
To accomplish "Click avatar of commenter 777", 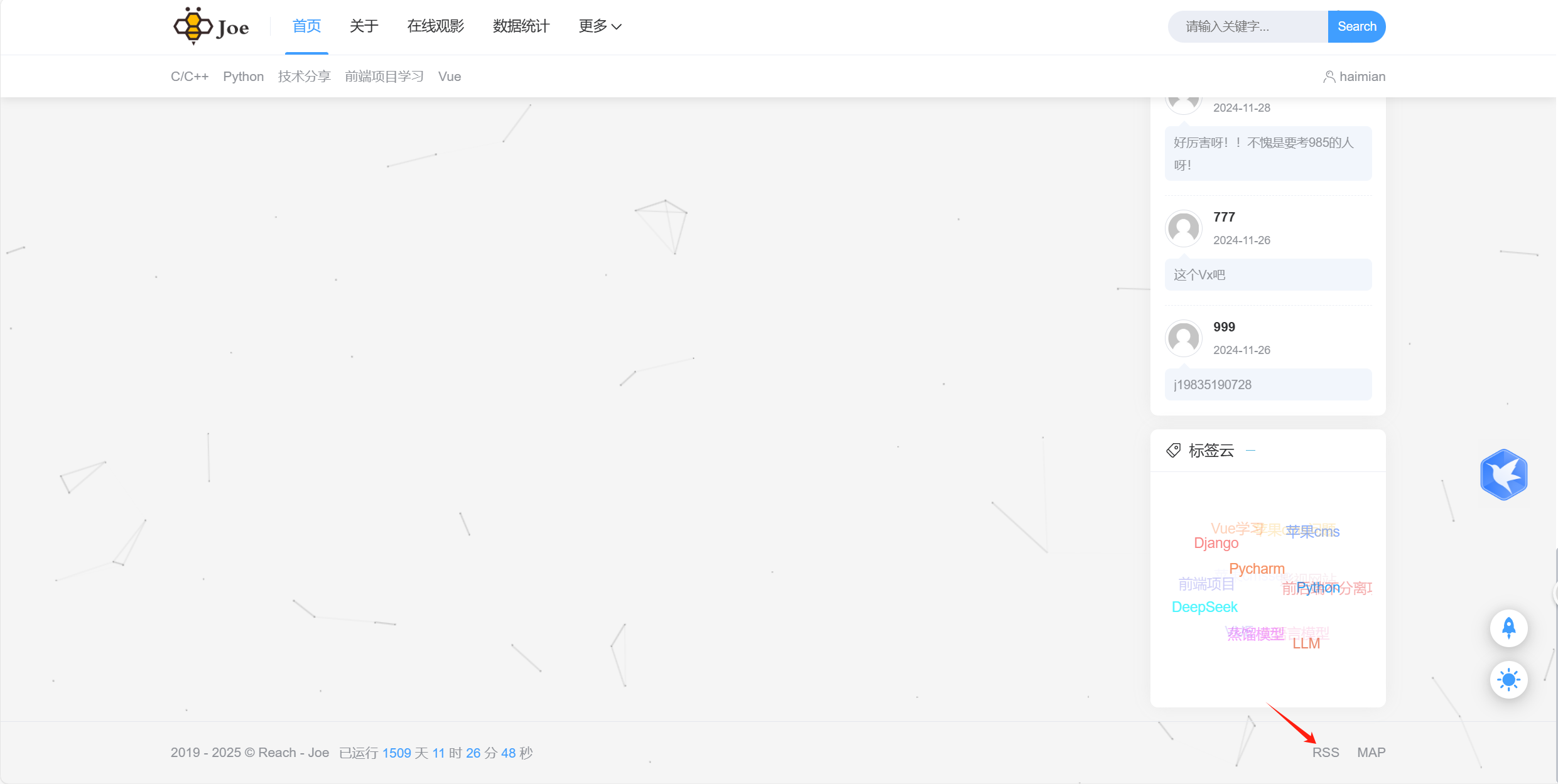I will (1184, 228).
